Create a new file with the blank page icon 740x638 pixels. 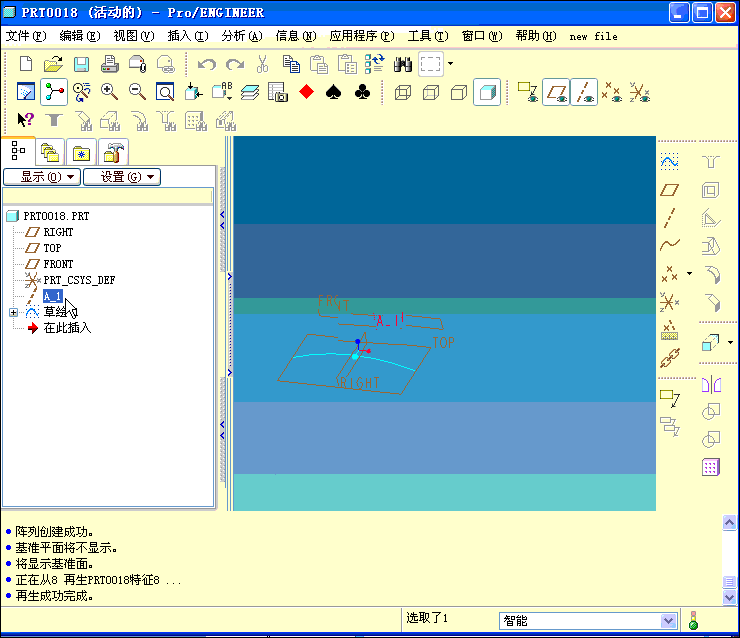coord(26,64)
